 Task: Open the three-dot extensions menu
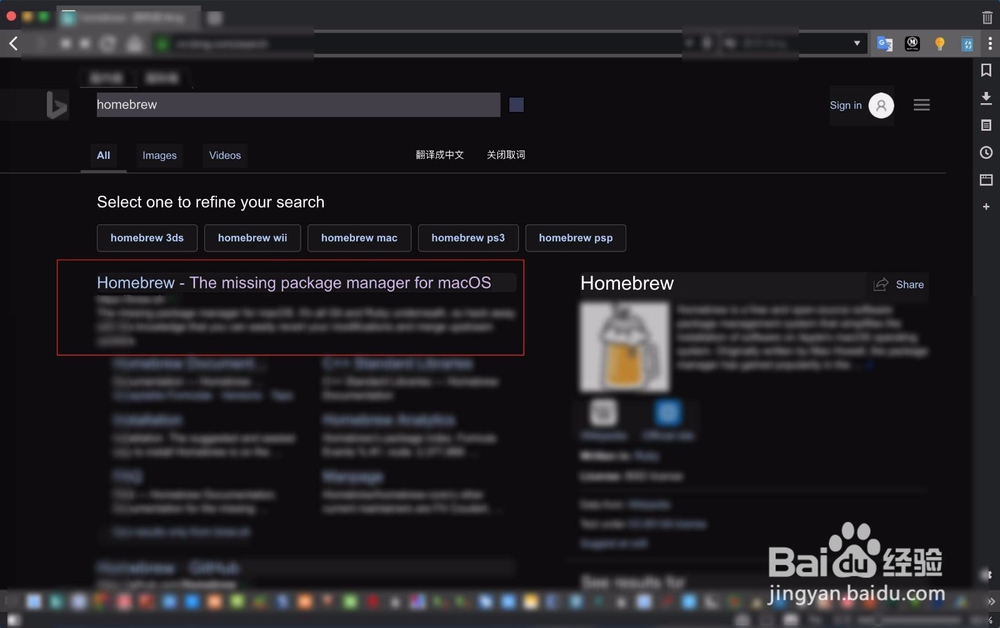(990, 43)
